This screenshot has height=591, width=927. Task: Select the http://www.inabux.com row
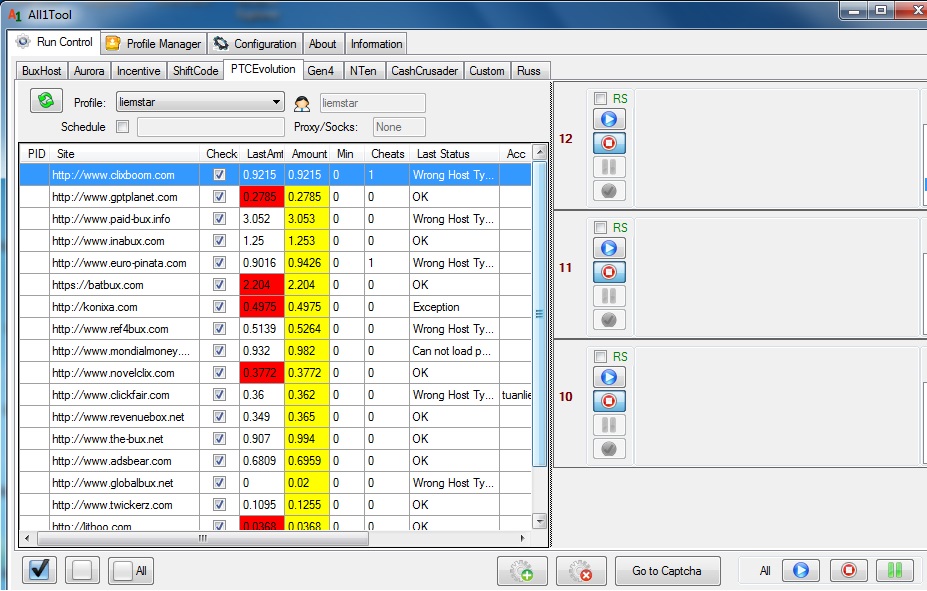(275, 241)
